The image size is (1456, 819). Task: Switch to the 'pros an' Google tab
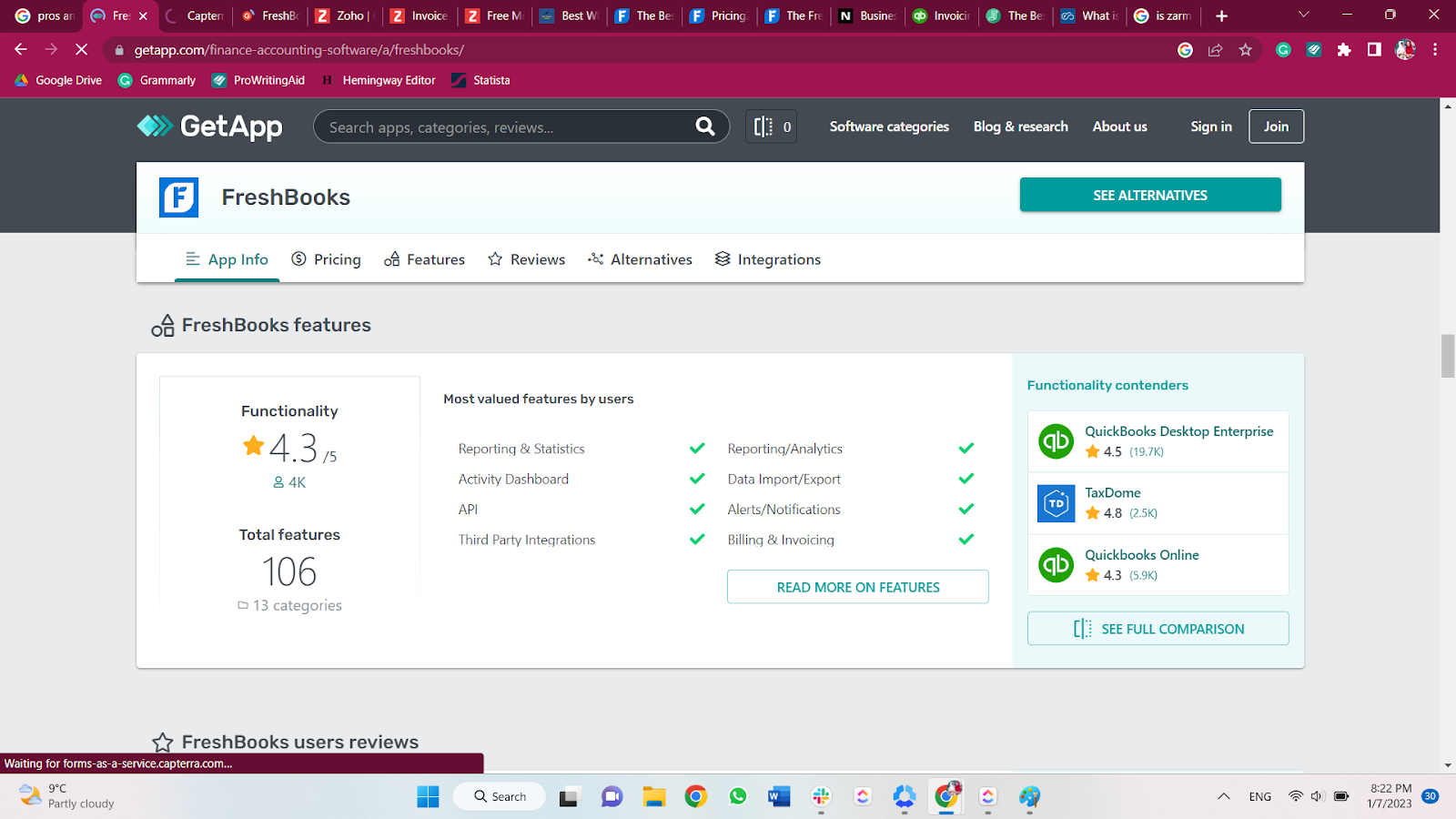point(45,15)
